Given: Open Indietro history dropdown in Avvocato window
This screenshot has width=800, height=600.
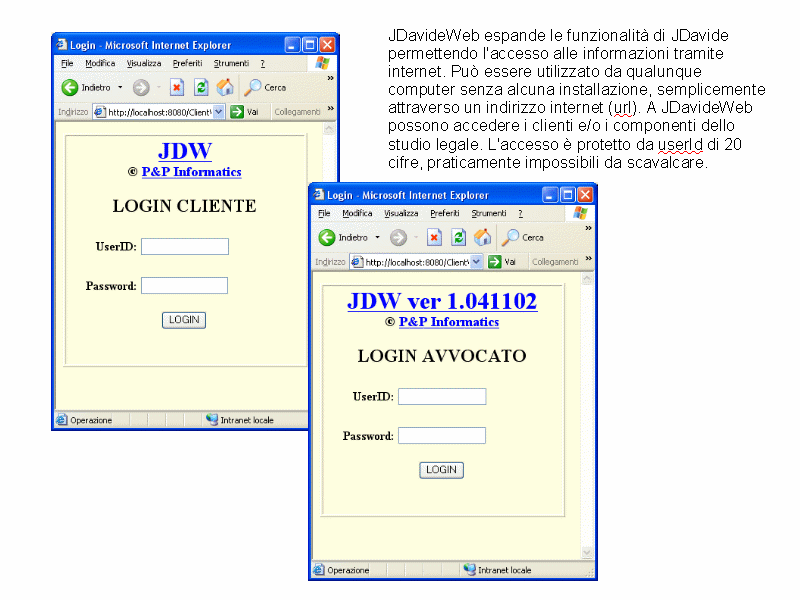Looking at the screenshot, I should click(x=378, y=238).
